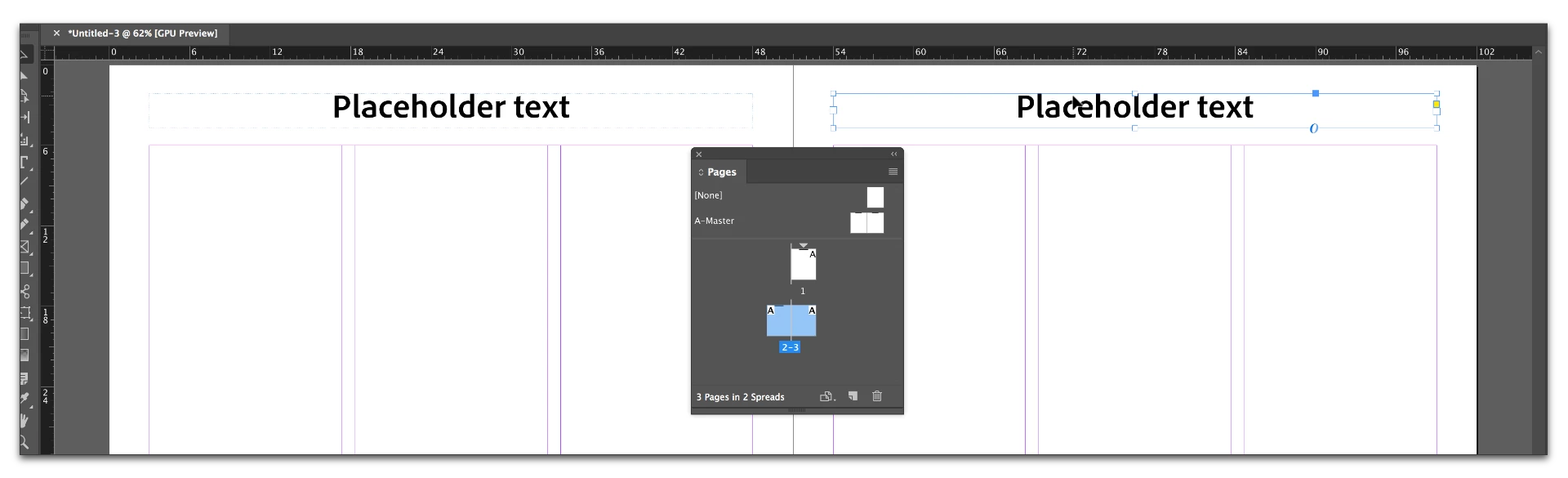The image size is (1568, 478).
Task: Select the Rectangle tool
Action: pos(24,267)
